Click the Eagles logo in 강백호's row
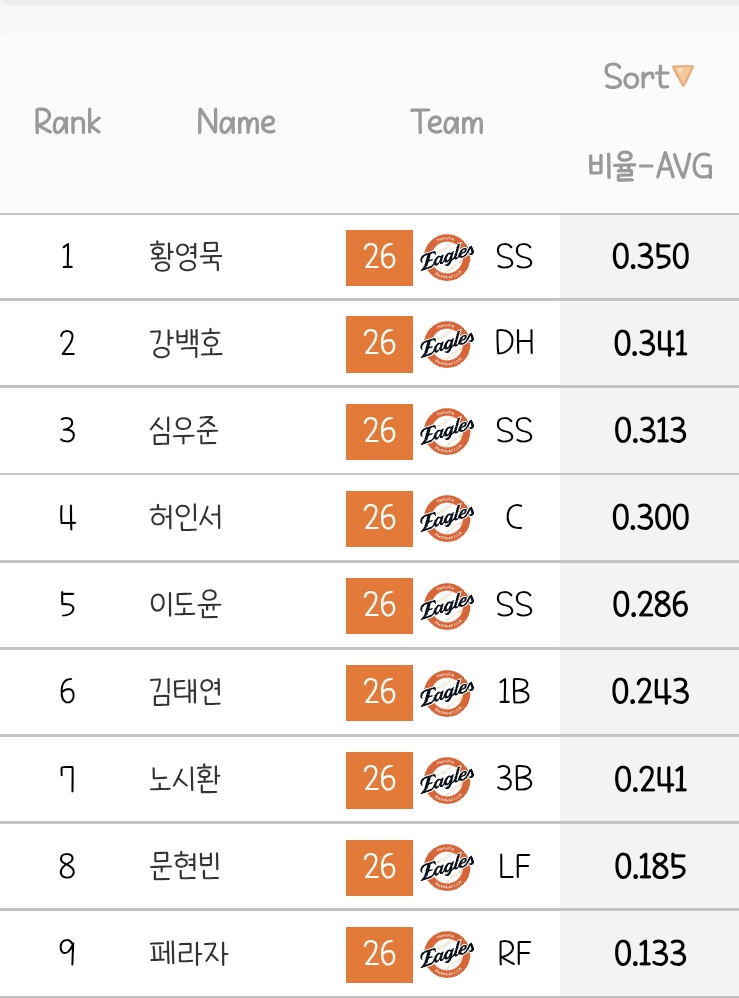 coord(447,344)
